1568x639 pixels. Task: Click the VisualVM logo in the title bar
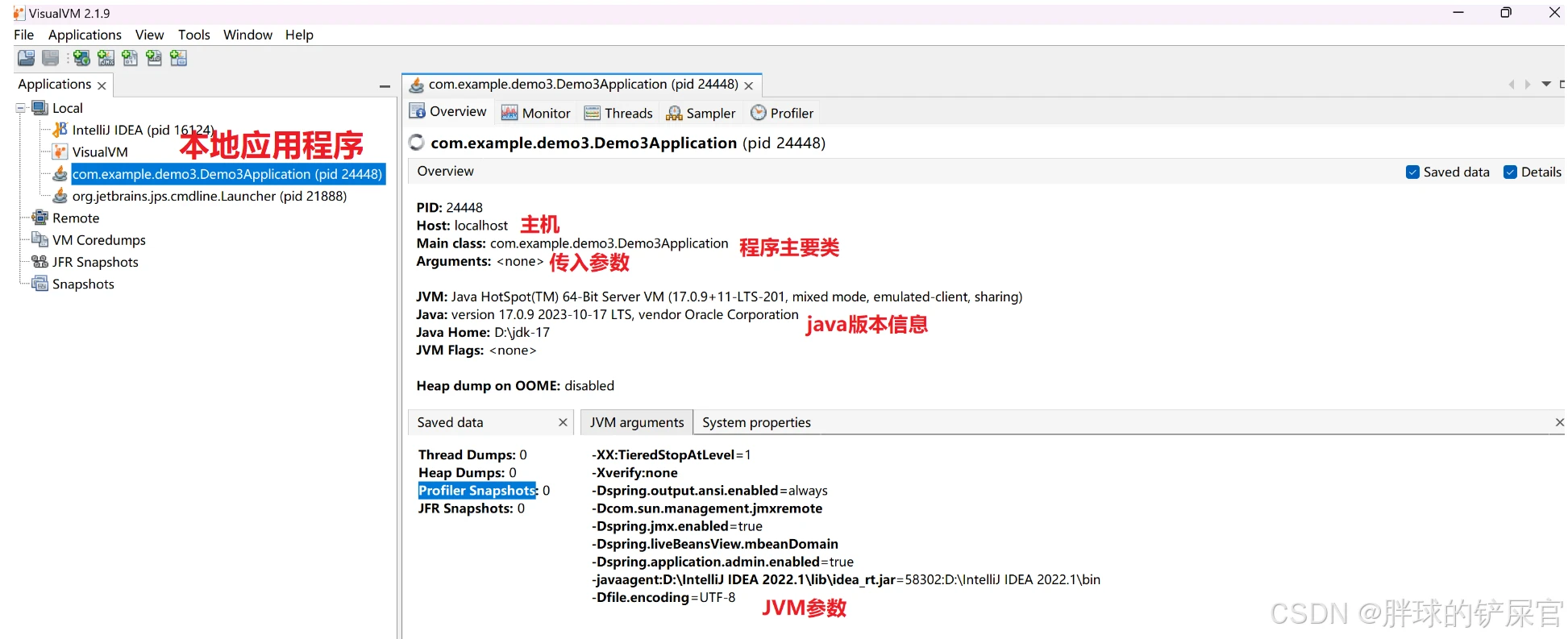click(x=19, y=13)
